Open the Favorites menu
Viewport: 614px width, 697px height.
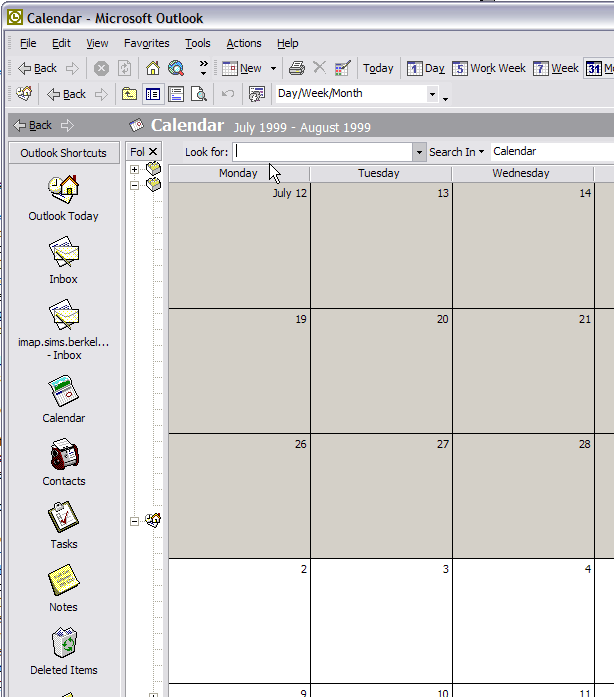point(147,43)
